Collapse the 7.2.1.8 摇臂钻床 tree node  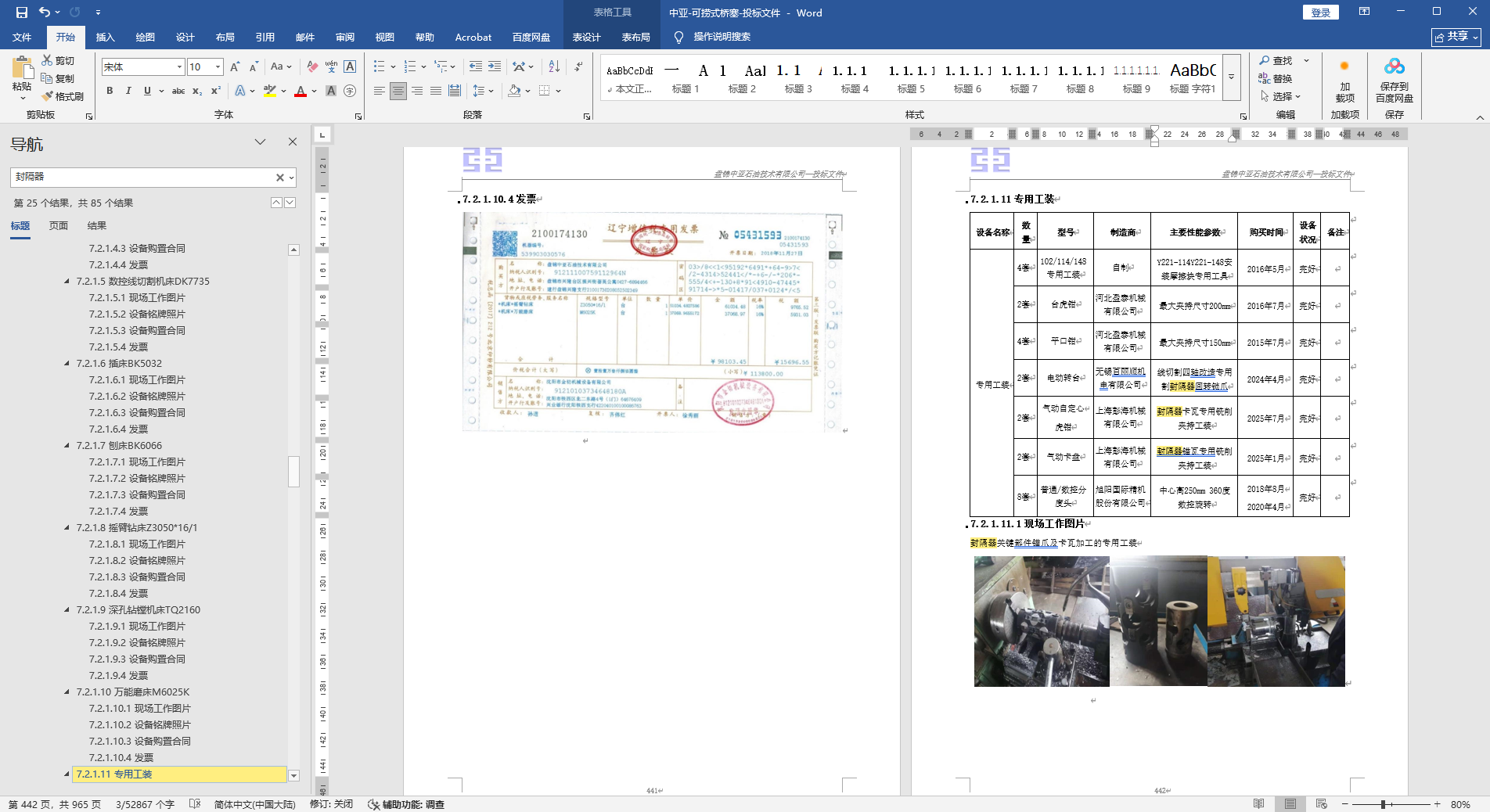pos(67,528)
